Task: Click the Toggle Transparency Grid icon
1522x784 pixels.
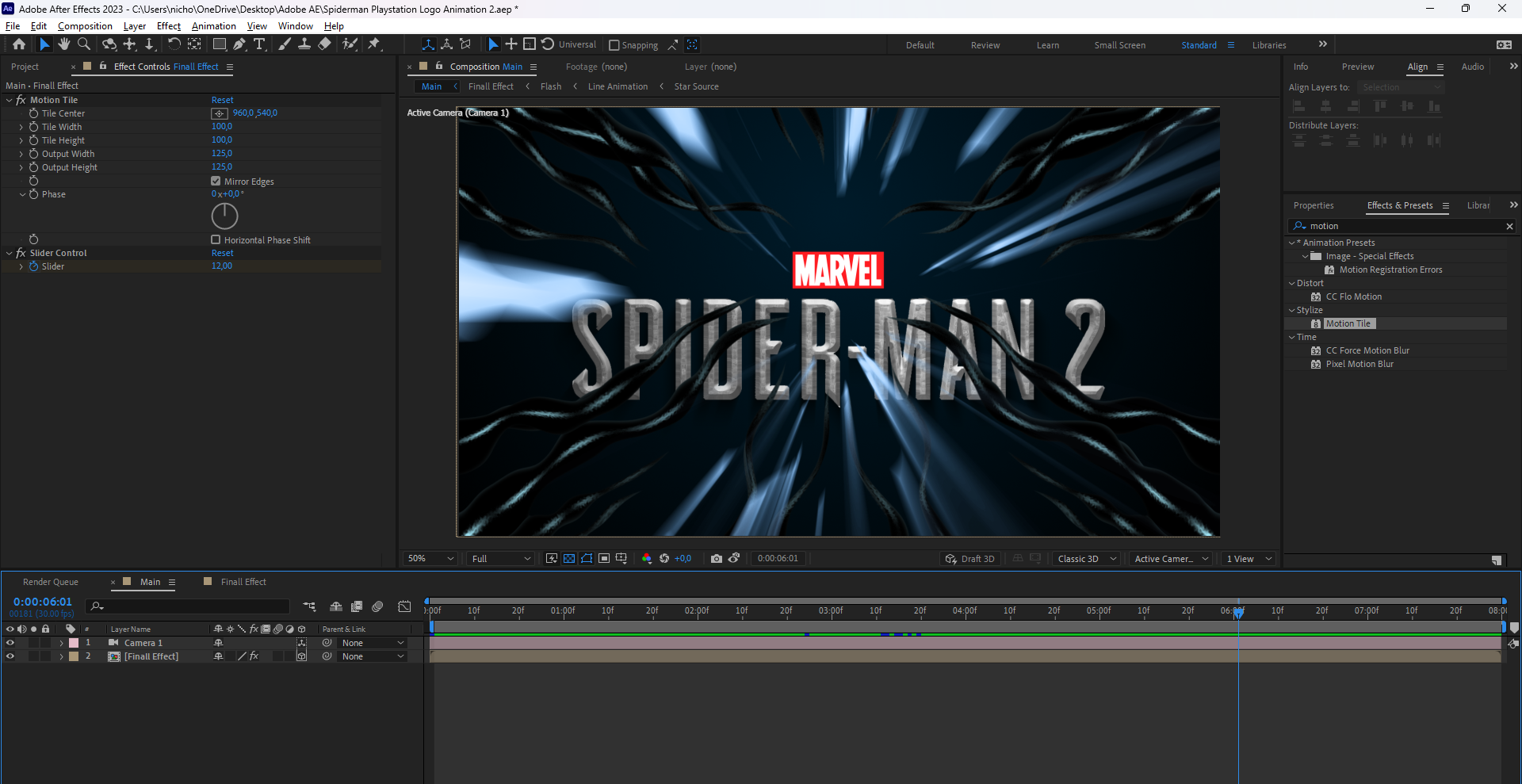Action: pyautogui.click(x=569, y=559)
